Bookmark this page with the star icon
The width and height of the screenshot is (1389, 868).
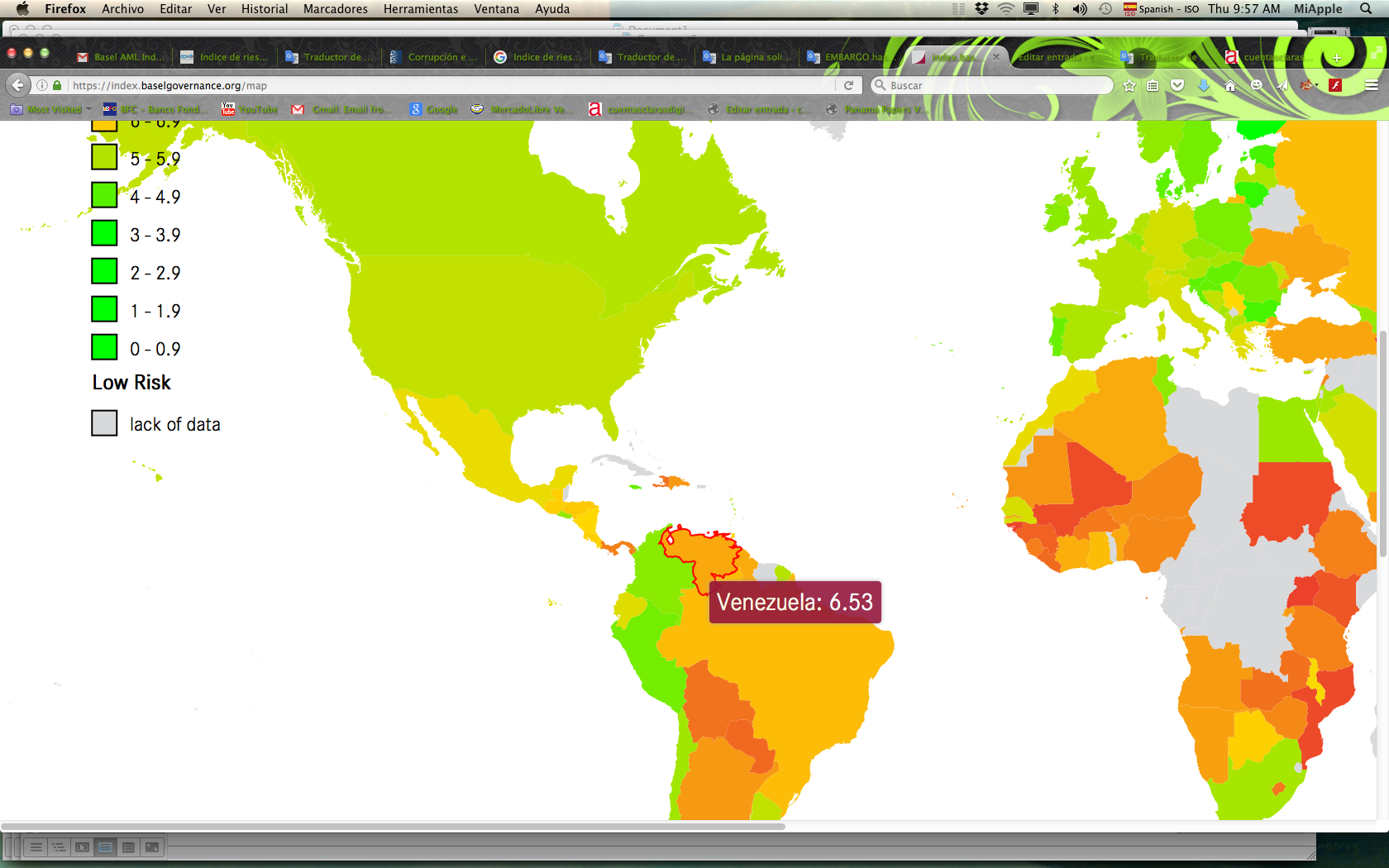(1129, 85)
